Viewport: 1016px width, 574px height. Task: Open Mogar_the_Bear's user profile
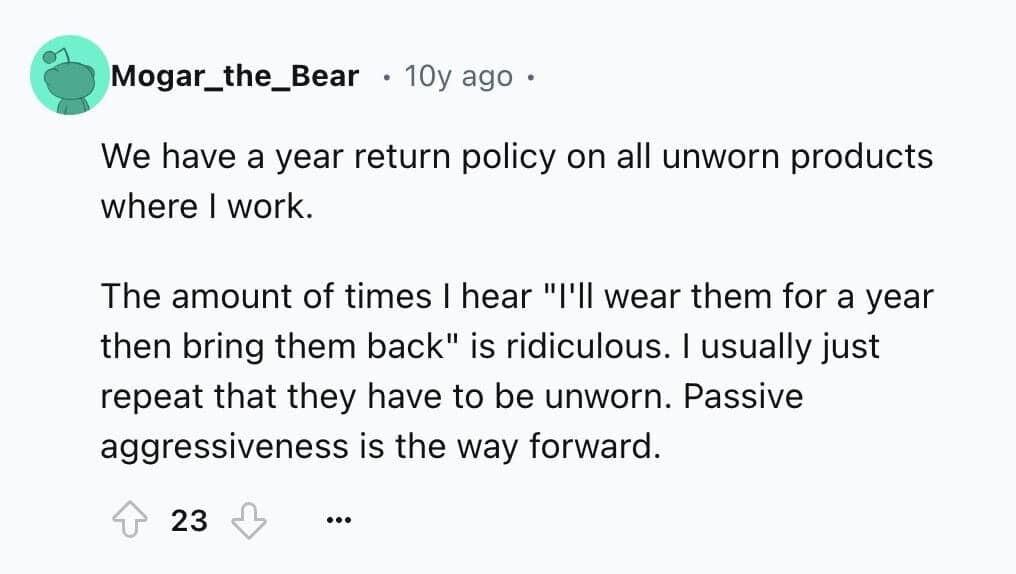point(235,76)
